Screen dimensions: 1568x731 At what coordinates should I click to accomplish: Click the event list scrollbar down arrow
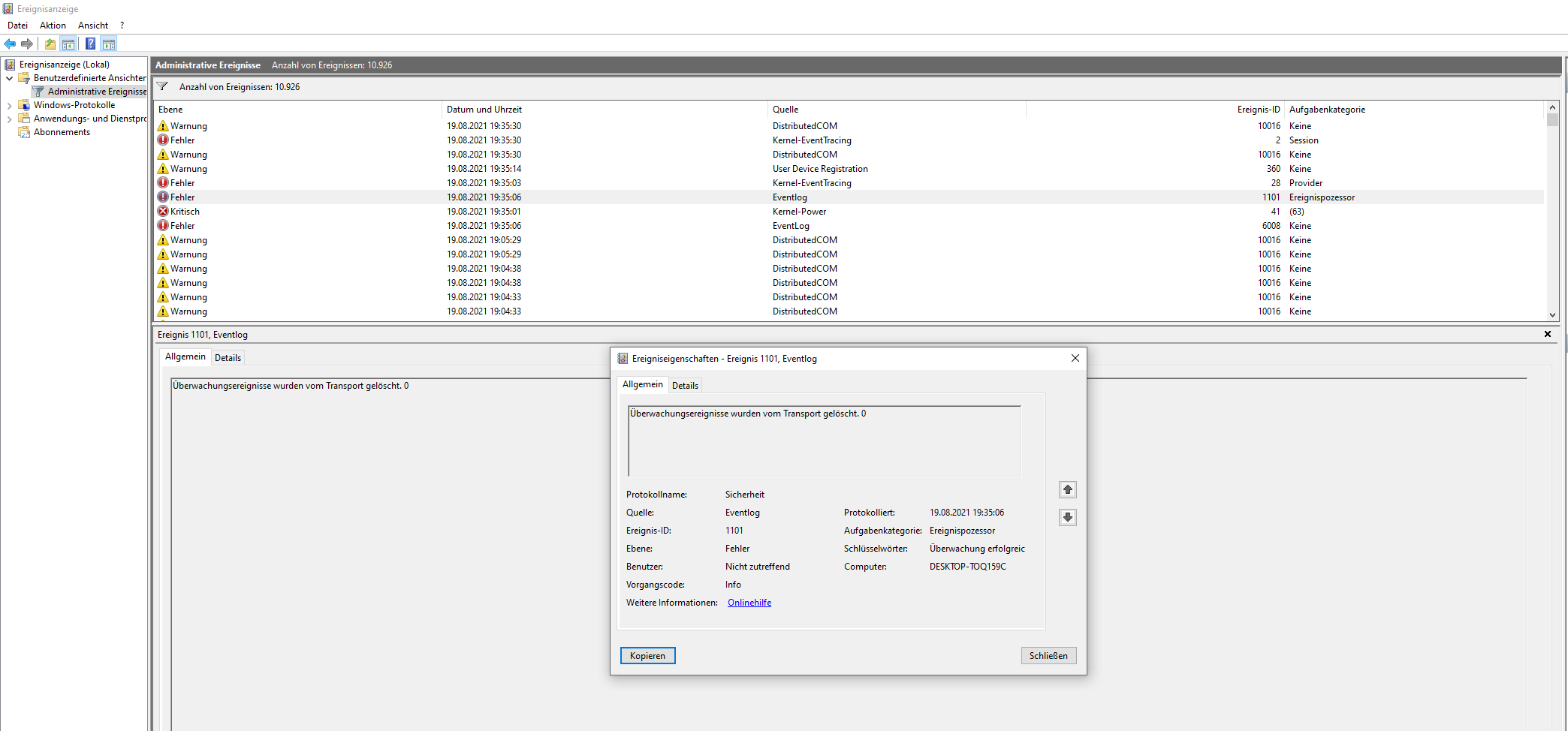(x=1552, y=315)
